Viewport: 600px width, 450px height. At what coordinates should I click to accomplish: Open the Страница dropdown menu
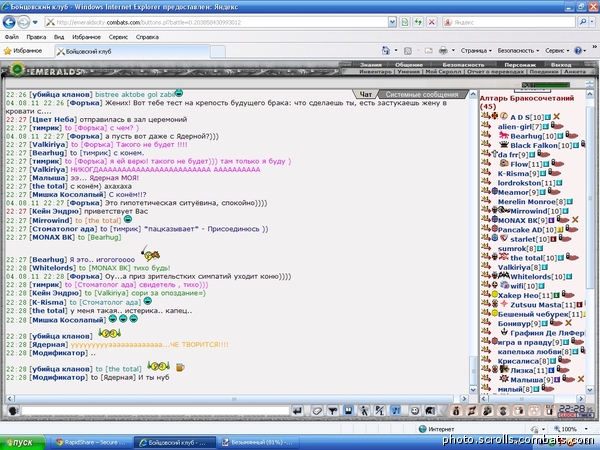point(476,51)
